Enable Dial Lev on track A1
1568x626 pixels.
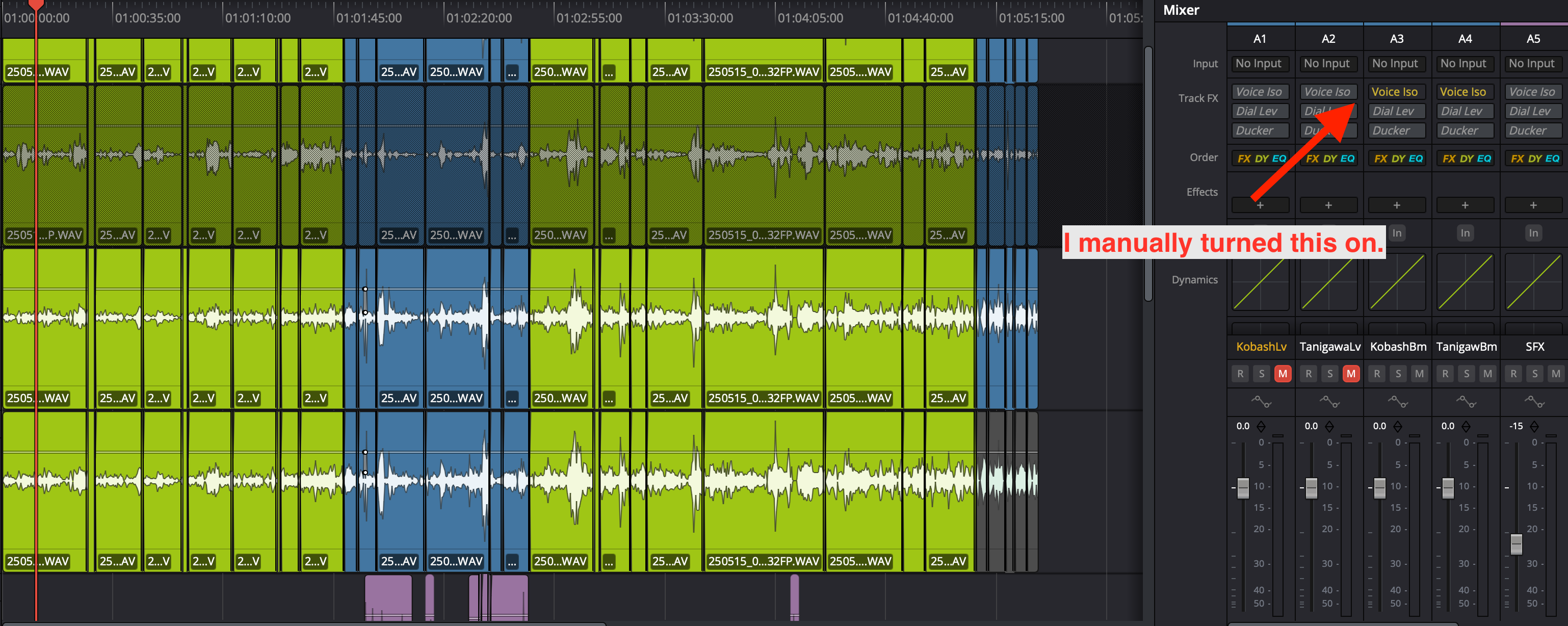pos(1260,112)
